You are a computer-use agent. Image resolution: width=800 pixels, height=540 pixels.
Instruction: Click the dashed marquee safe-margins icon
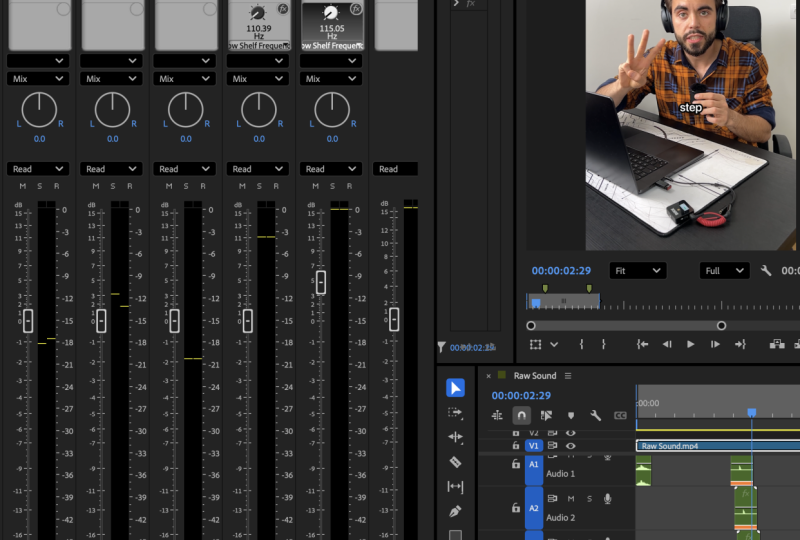click(535, 345)
